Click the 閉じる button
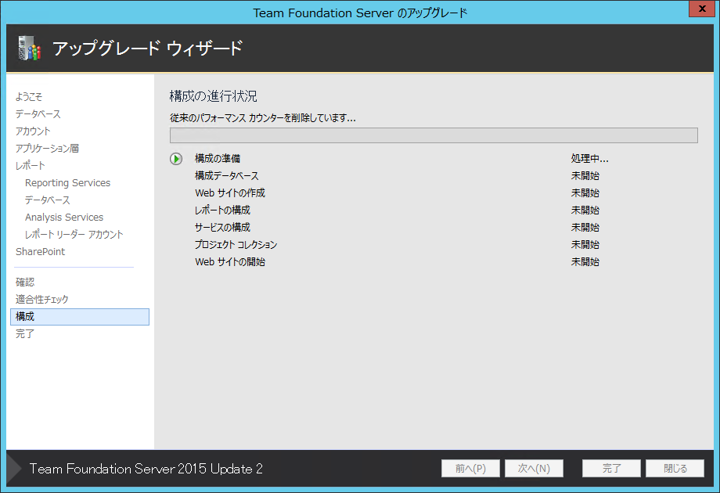This screenshot has height=493, width=720. 674,468
